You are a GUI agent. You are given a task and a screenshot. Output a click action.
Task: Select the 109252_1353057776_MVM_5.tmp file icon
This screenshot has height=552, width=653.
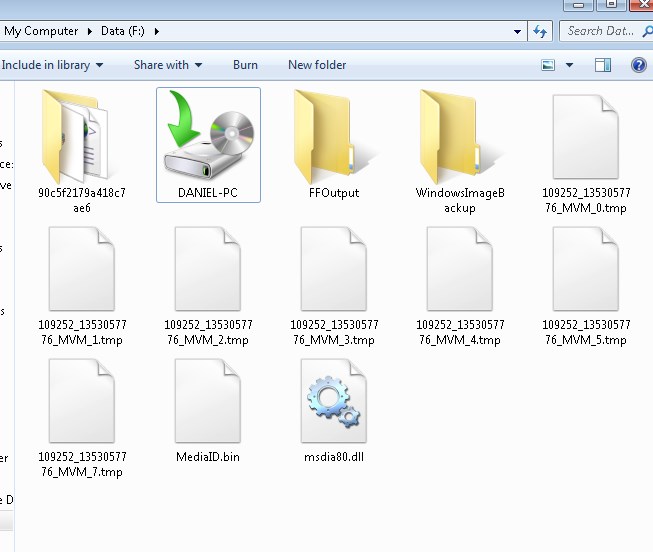click(x=586, y=269)
